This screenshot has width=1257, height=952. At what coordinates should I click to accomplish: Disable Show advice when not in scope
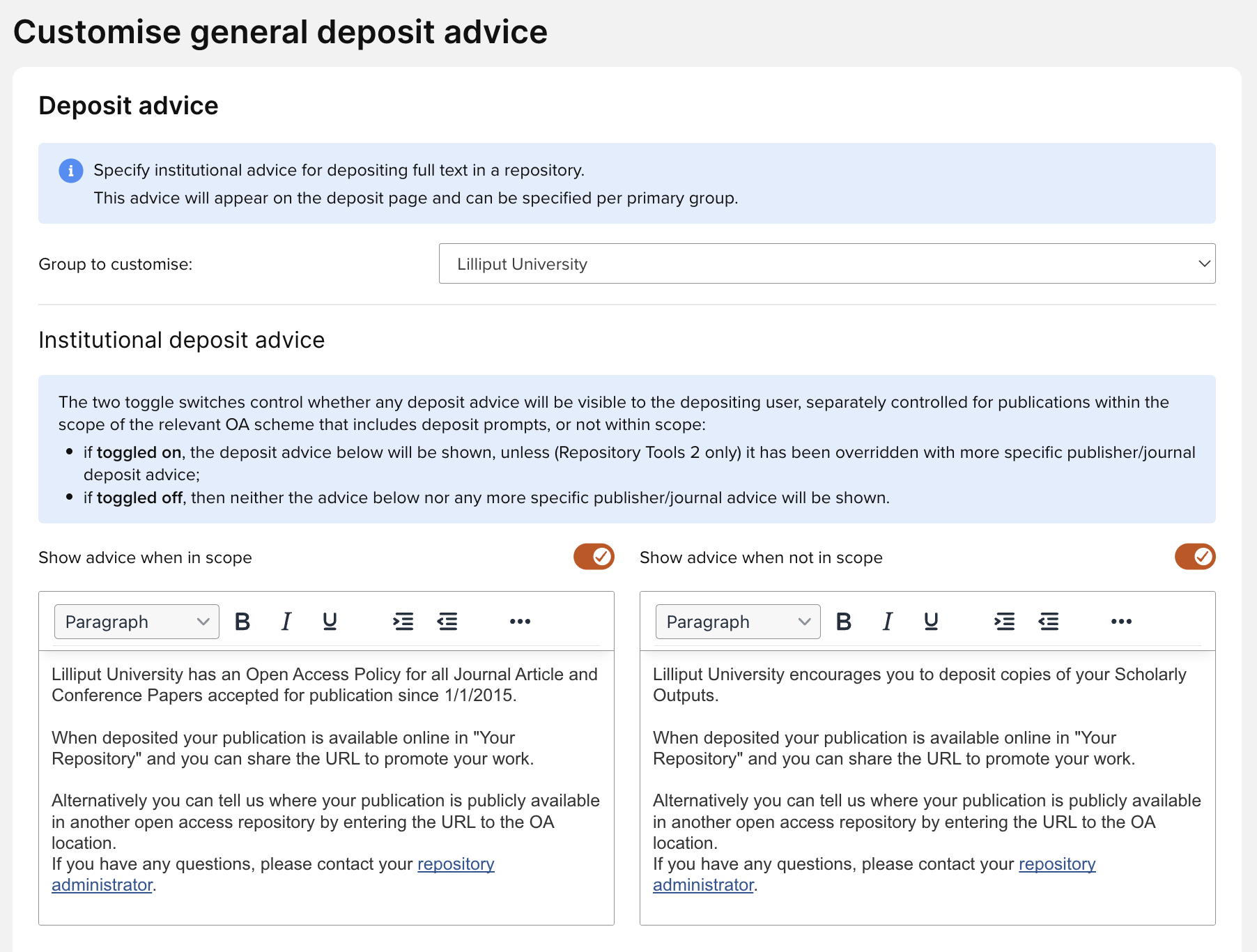pos(1195,557)
